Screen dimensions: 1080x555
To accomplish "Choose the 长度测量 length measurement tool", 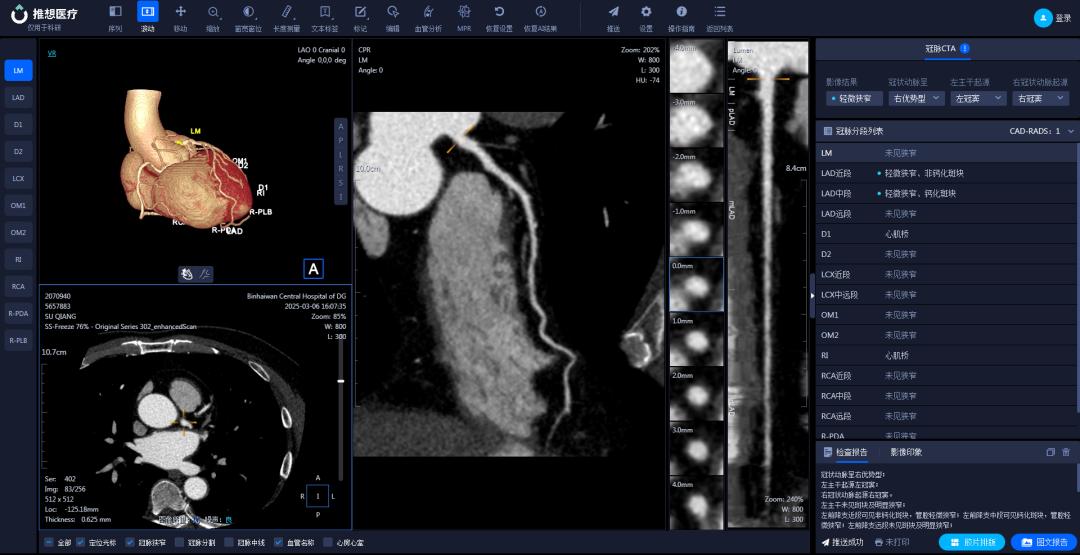I will 286,12.
